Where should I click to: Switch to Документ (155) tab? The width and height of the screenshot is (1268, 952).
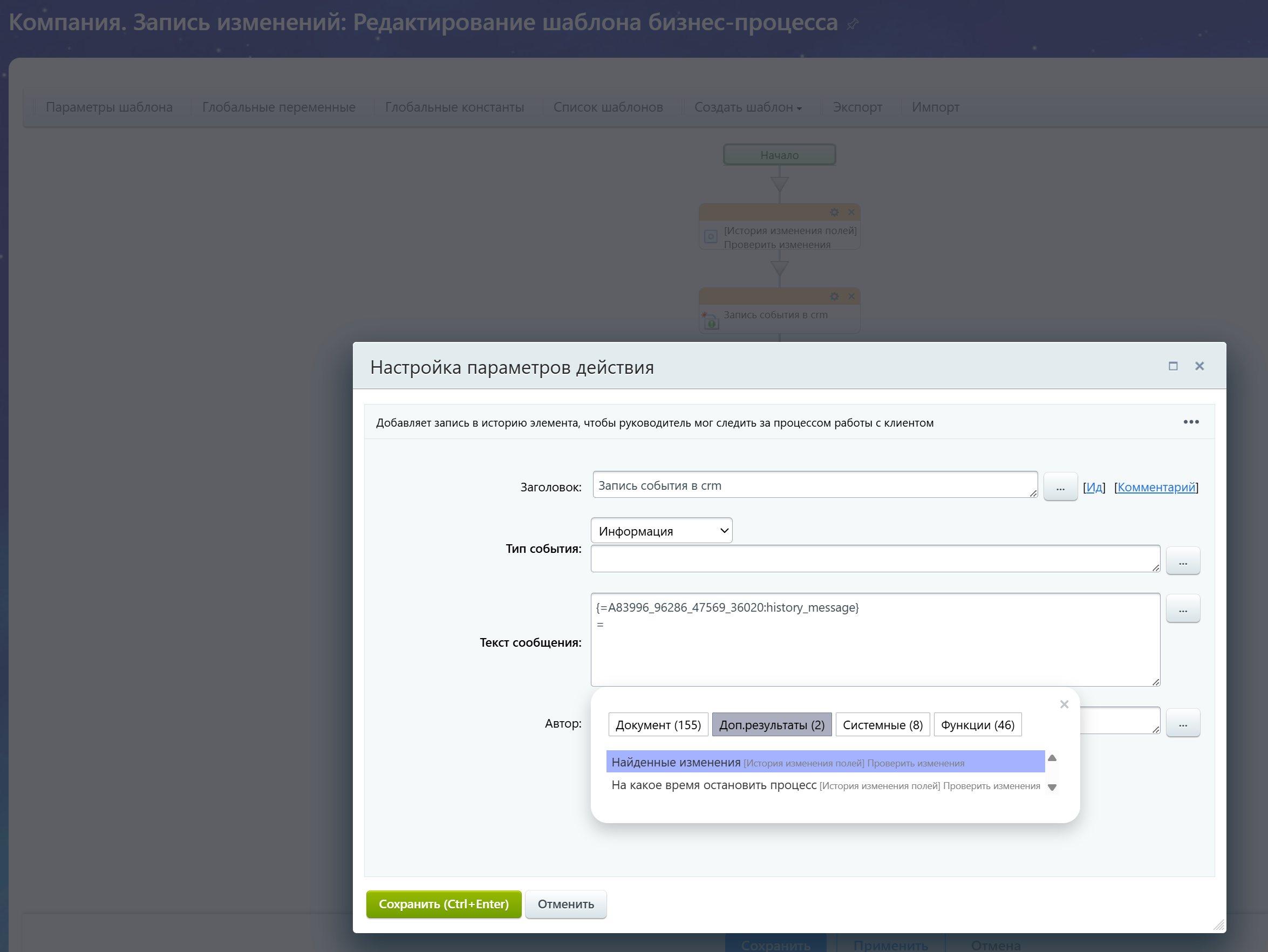coord(658,725)
